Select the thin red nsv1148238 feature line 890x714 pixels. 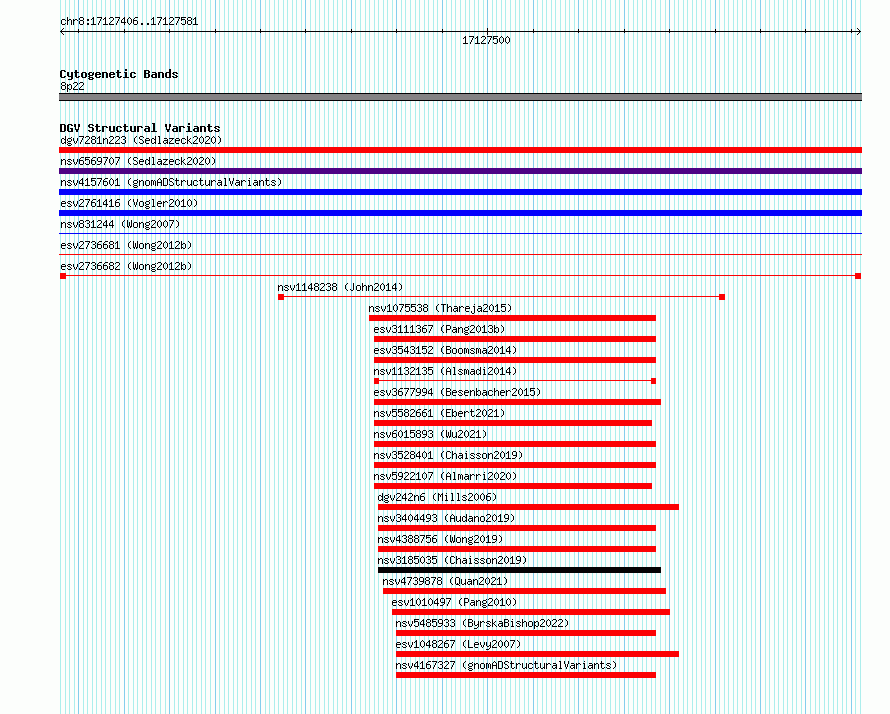pyautogui.click(x=501, y=297)
